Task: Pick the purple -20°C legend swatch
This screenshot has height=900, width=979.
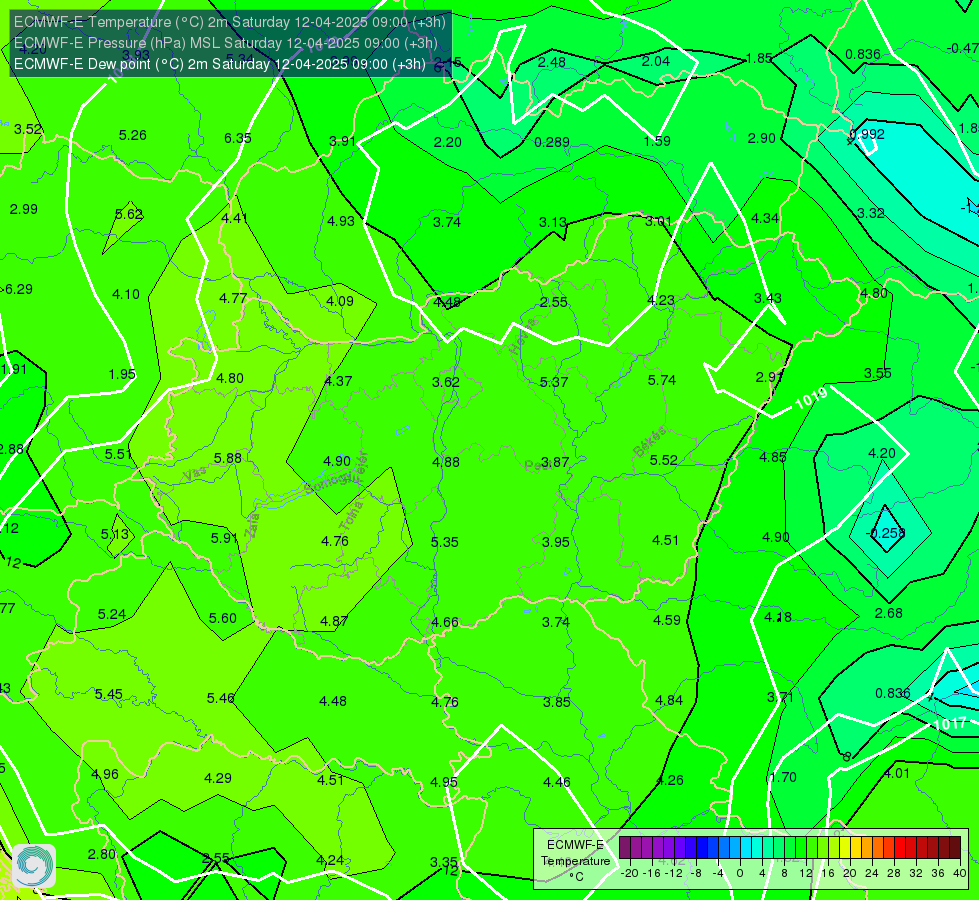Action: 624,848
